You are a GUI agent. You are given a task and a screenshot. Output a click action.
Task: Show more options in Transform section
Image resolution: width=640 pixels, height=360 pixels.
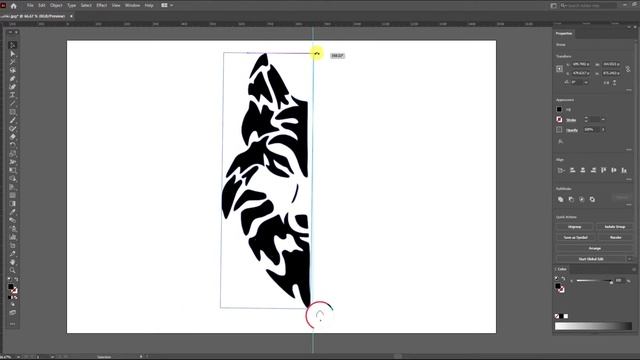pyautogui.click(x=629, y=89)
